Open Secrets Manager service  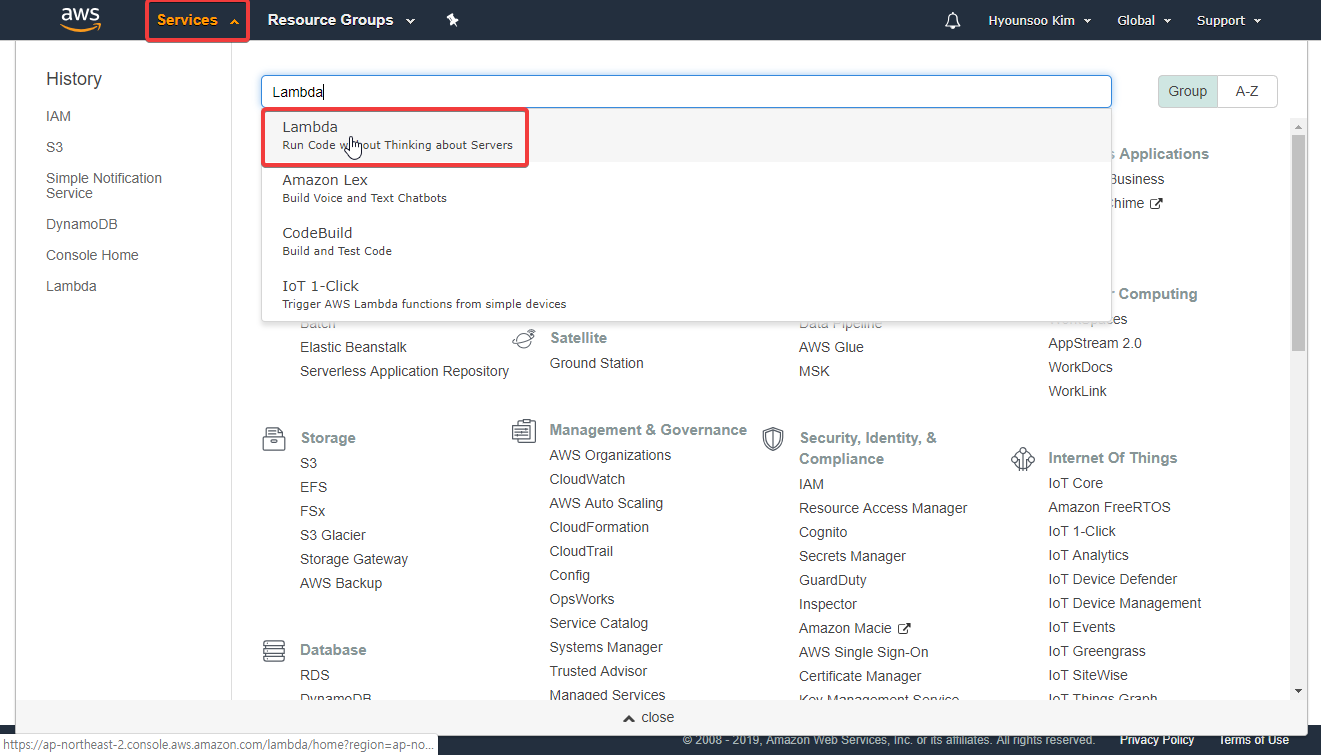[x=852, y=556]
